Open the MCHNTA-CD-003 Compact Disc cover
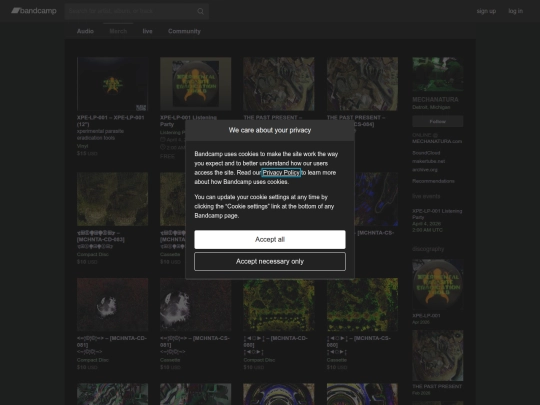 [112, 199]
